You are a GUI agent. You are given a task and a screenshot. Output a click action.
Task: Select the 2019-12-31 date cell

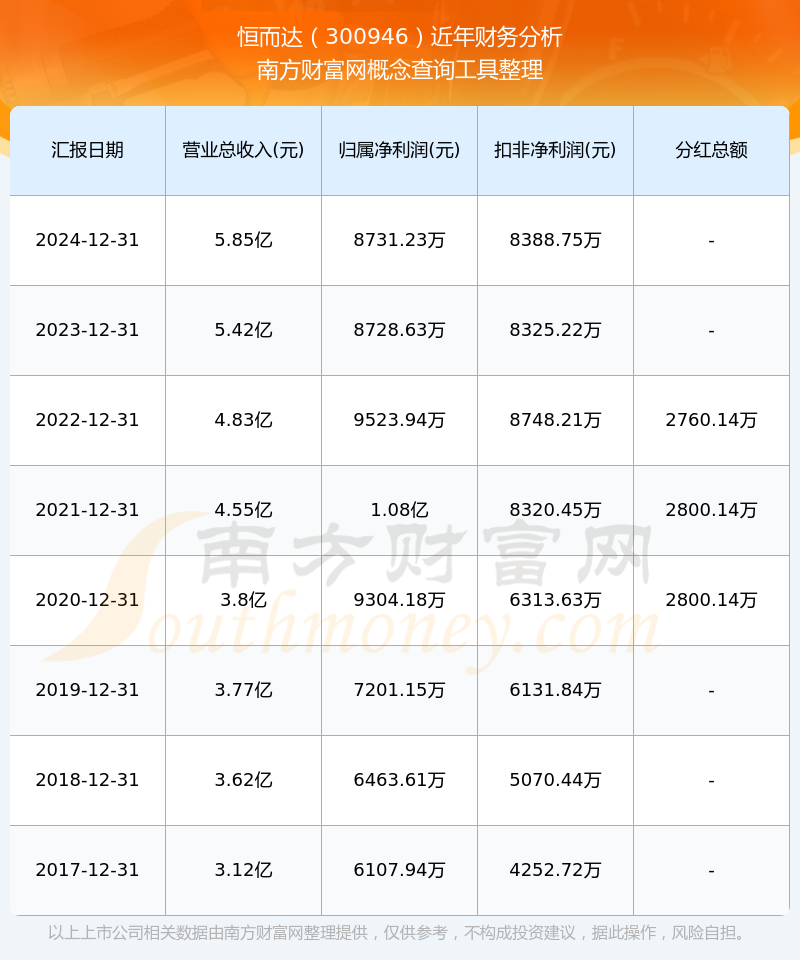87,690
